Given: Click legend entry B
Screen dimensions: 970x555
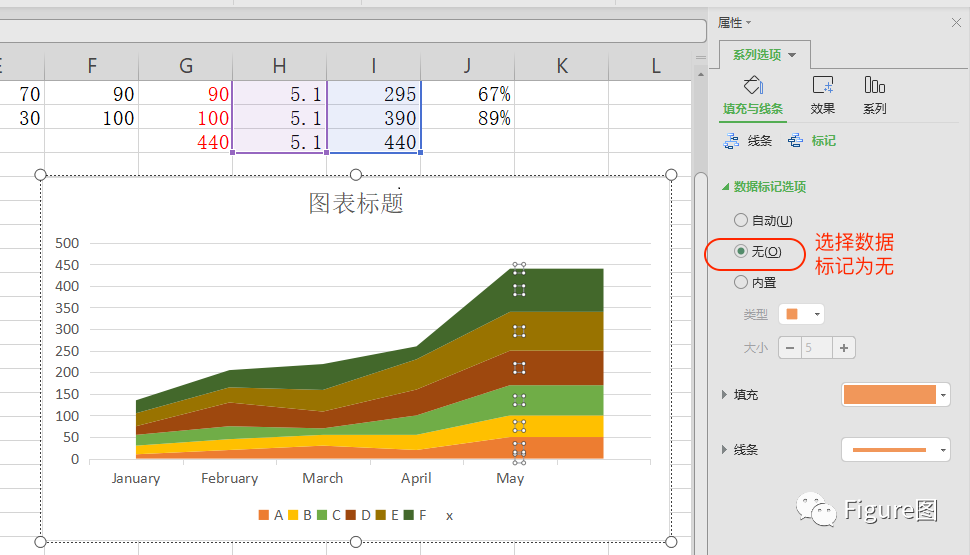Looking at the screenshot, I should point(300,515).
